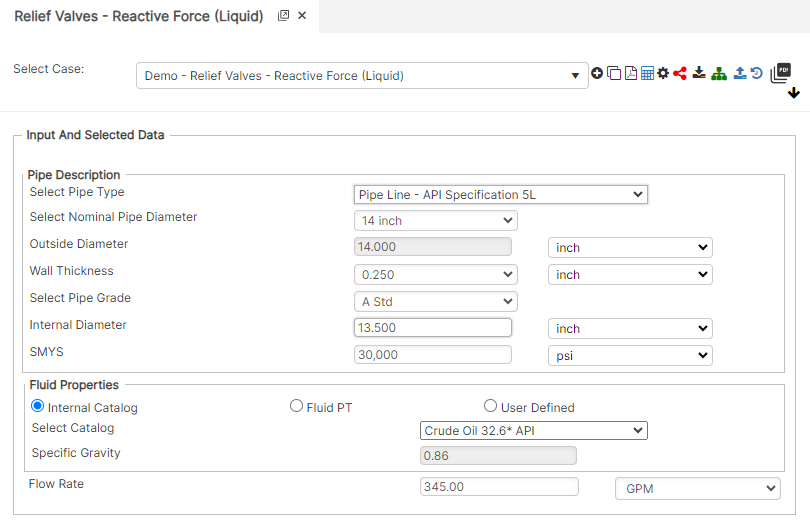Pop out the tab in new window
The height and width of the screenshot is (520, 810).
[283, 15]
